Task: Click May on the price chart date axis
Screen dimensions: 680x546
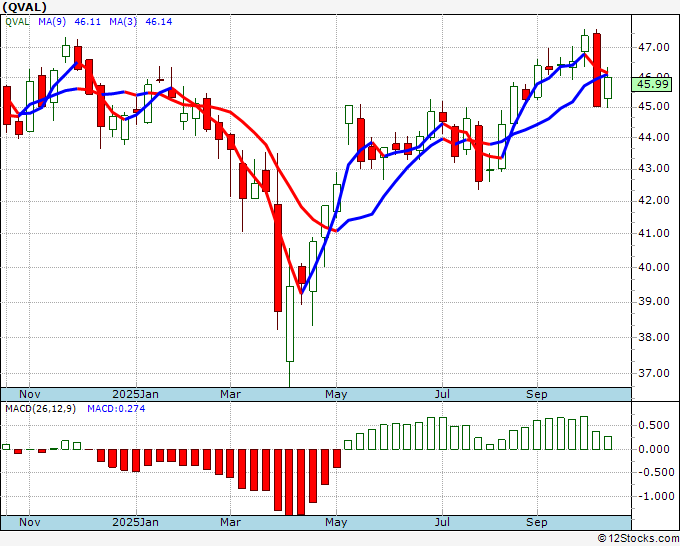Action: pos(336,394)
